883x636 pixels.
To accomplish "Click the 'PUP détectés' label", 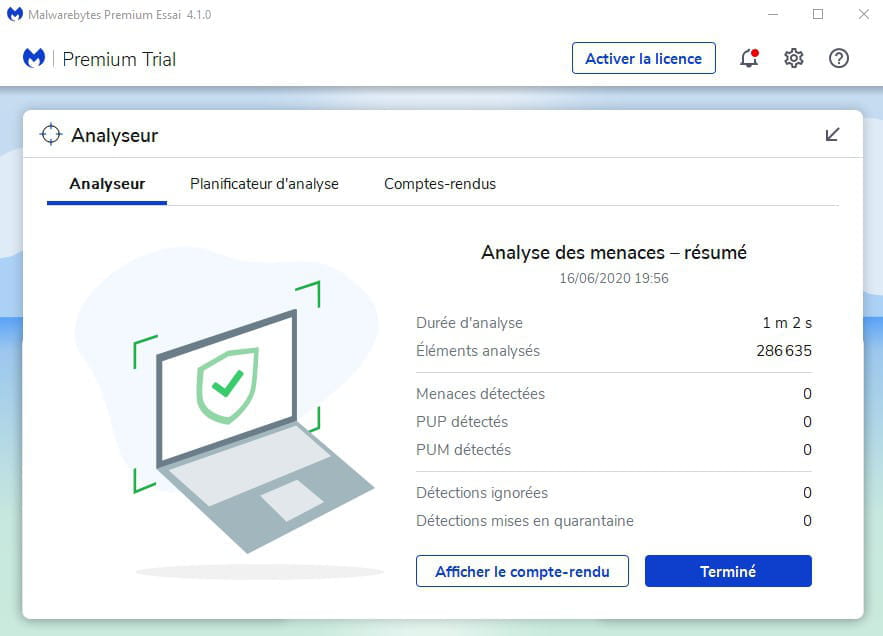I will point(462,422).
